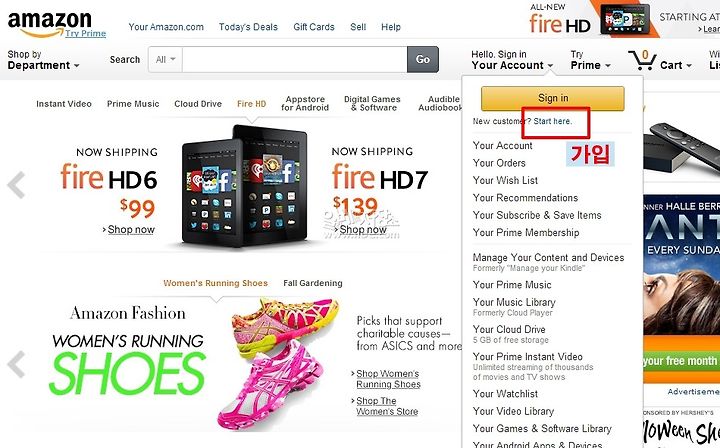Click the Fire HD tablets product image
This screenshot has width=720, height=448.
[245, 185]
